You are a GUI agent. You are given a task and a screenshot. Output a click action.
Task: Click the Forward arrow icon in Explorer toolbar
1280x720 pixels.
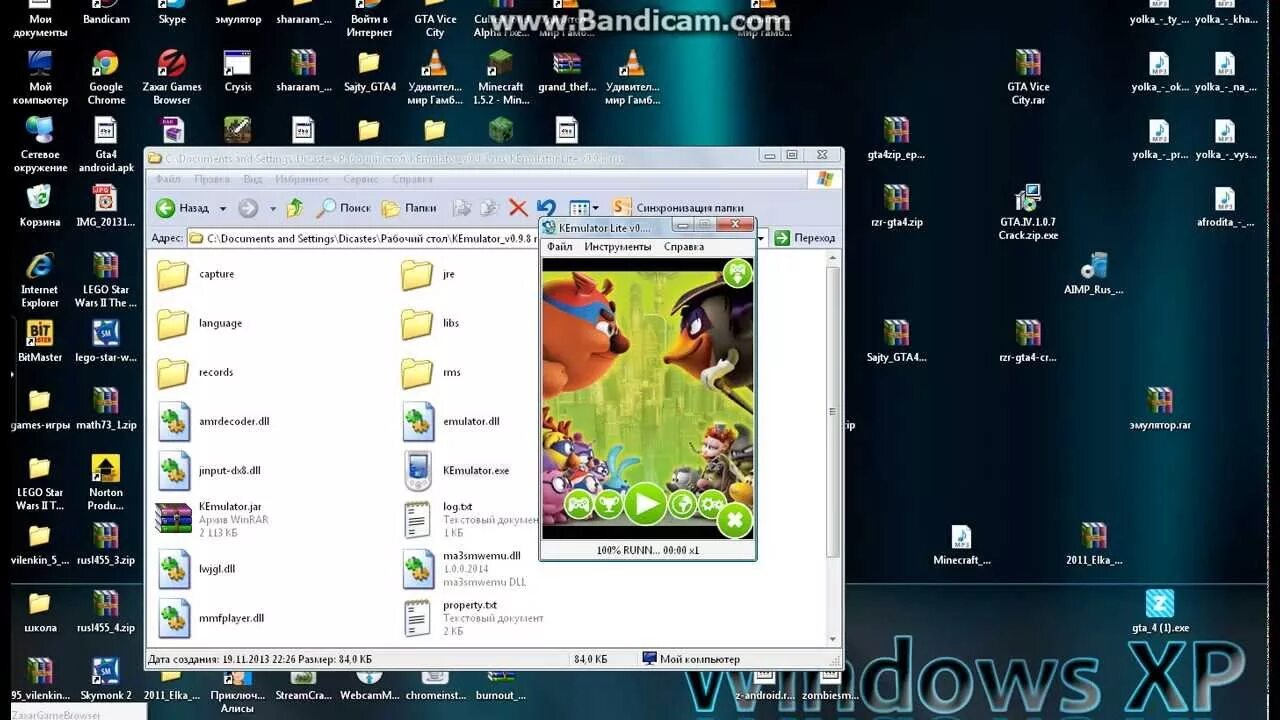coord(248,208)
